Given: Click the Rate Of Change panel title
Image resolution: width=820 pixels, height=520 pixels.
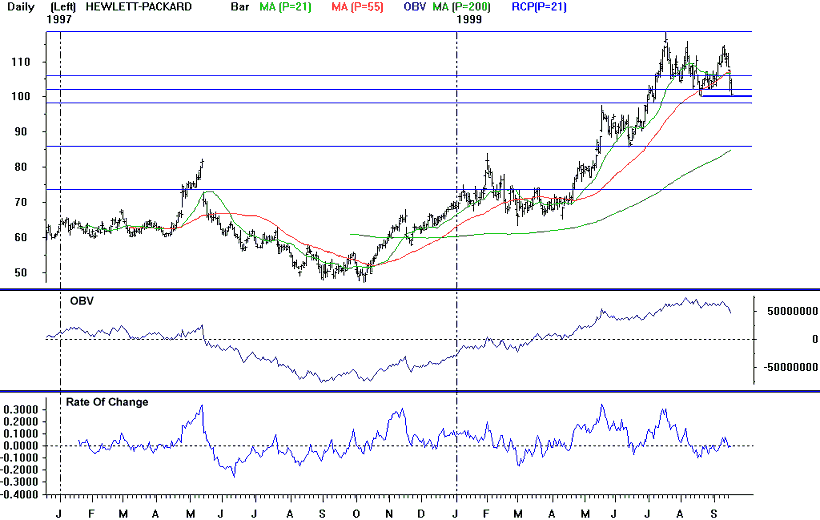Looking at the screenshot, I should (x=107, y=402).
